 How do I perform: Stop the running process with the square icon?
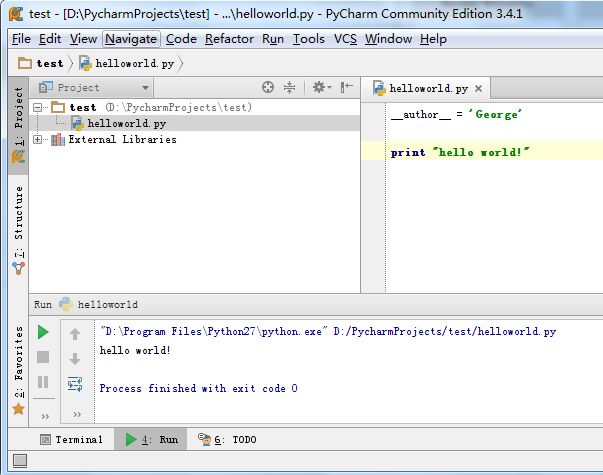click(43, 357)
